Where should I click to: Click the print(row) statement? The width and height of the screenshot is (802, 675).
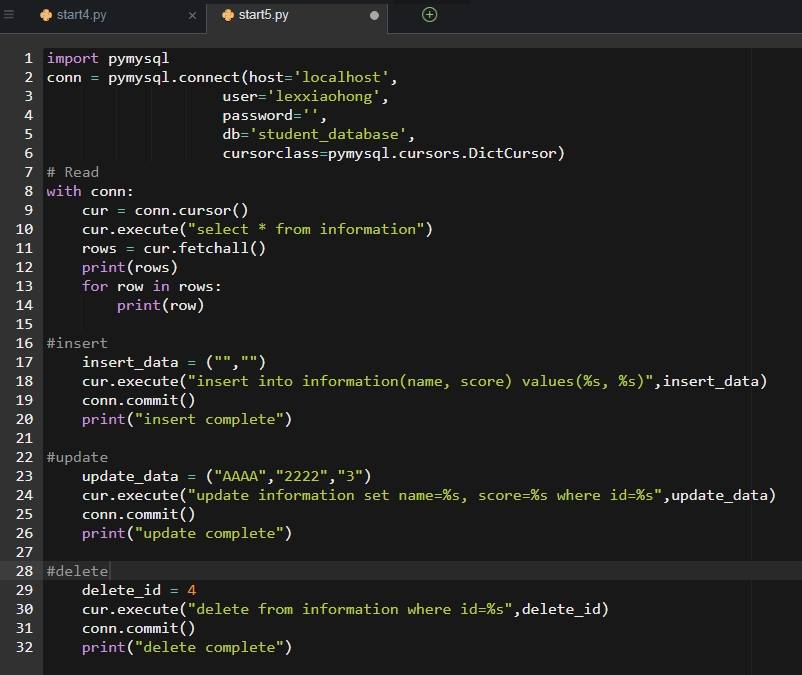[161, 306]
